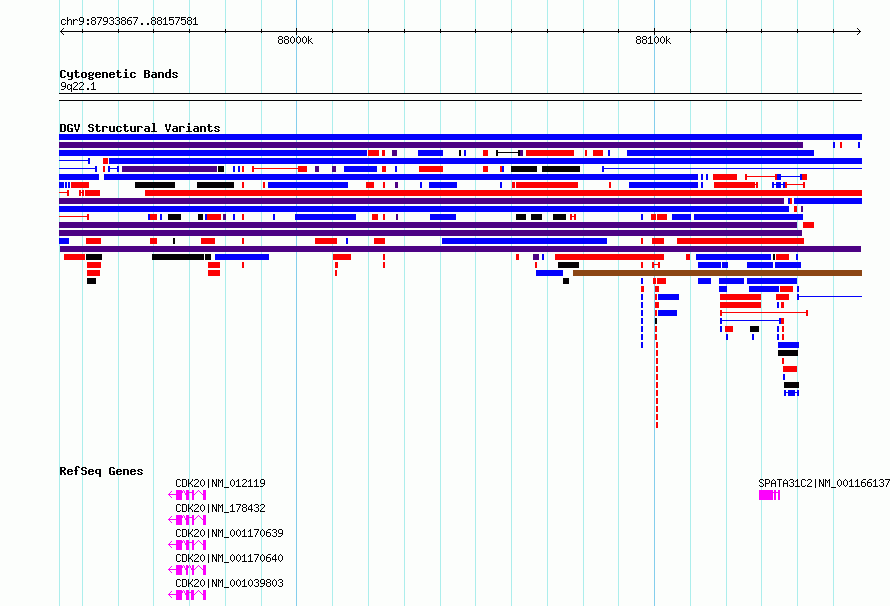Click the right arrowhead of the ruler

click(859, 32)
